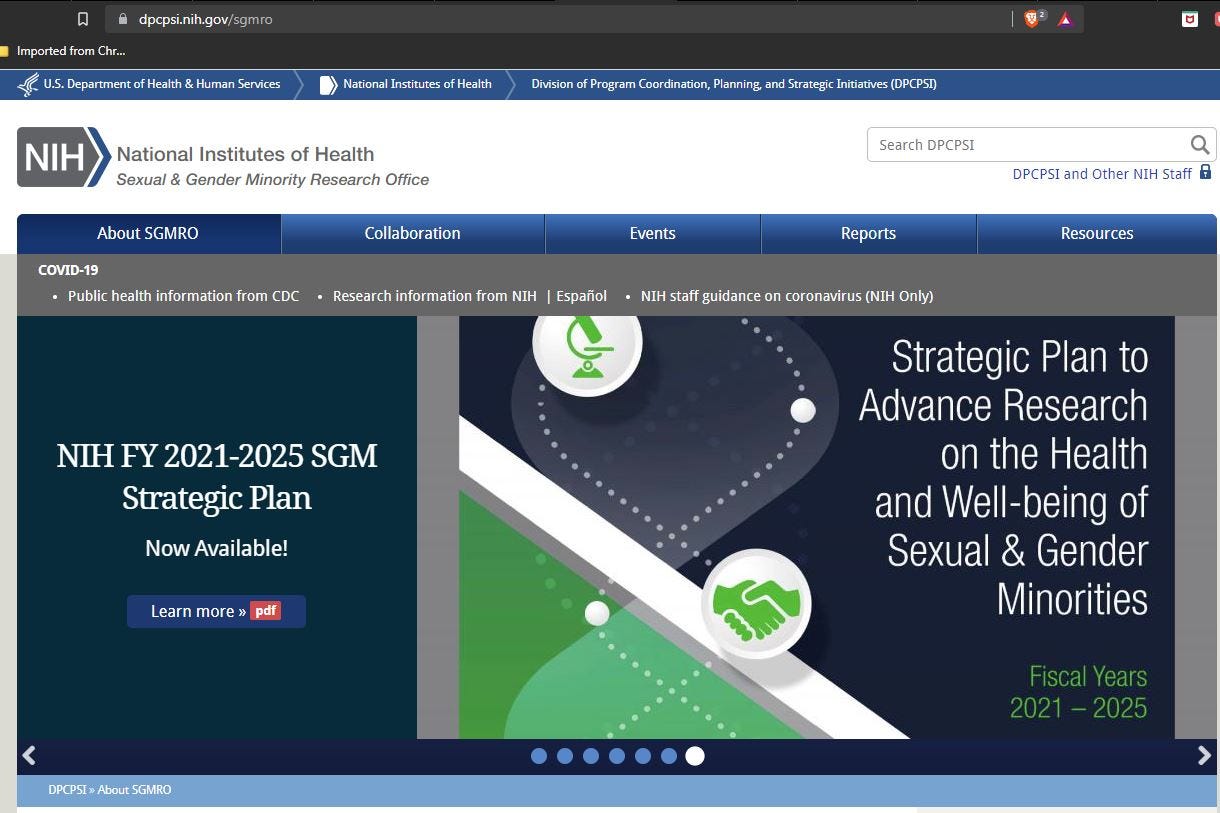Select the second carousel slide dot
Screen dimensions: 1220x813
coord(565,756)
